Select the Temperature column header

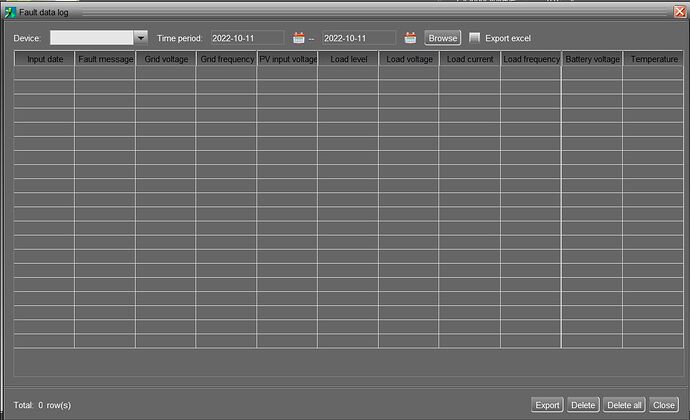coord(653,59)
